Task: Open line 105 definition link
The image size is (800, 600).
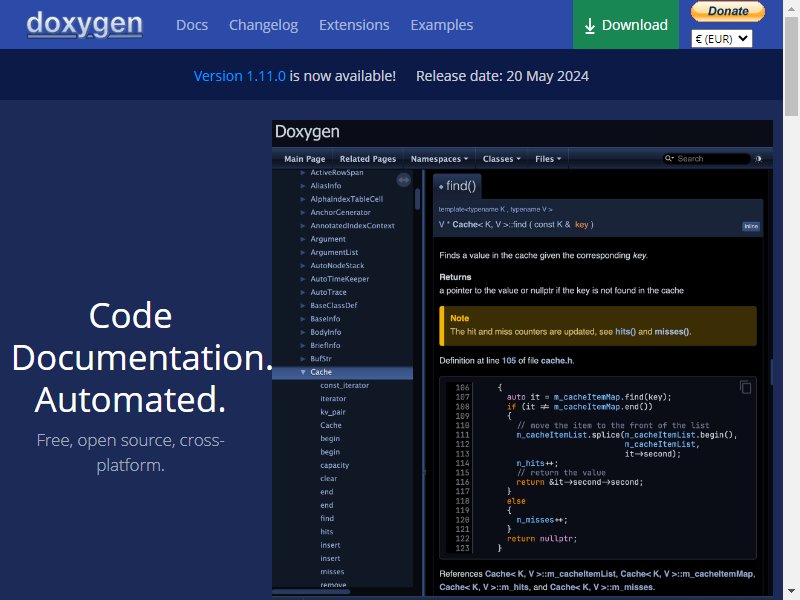Action: [x=509, y=361]
